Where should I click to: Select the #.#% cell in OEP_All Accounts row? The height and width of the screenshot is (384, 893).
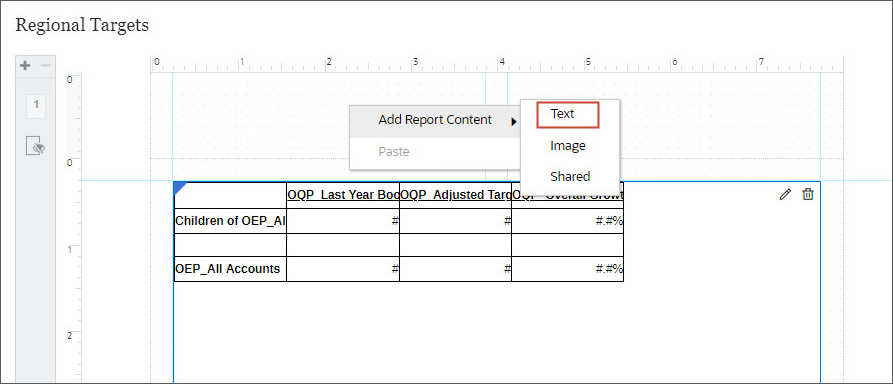click(568, 269)
